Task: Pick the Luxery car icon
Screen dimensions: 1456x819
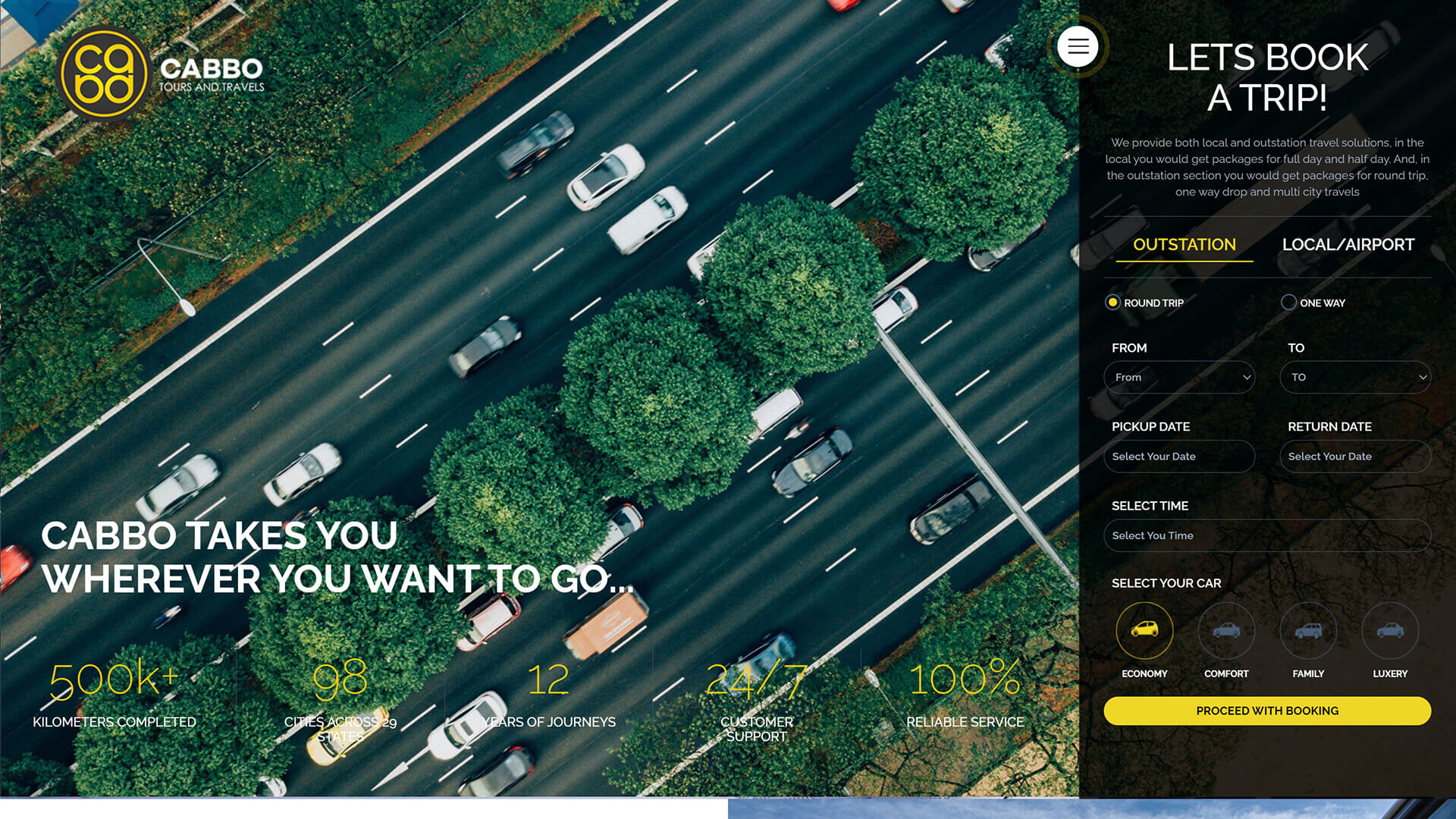Action: pos(1390,630)
